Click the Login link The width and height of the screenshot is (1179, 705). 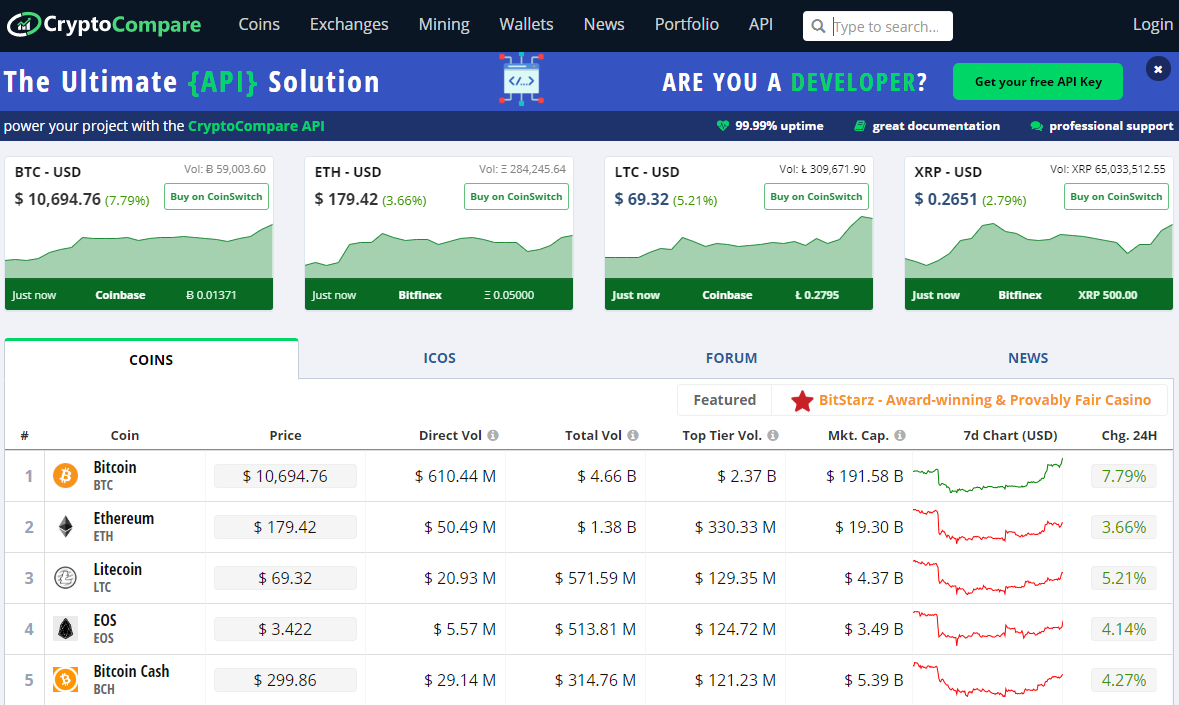coord(1152,24)
